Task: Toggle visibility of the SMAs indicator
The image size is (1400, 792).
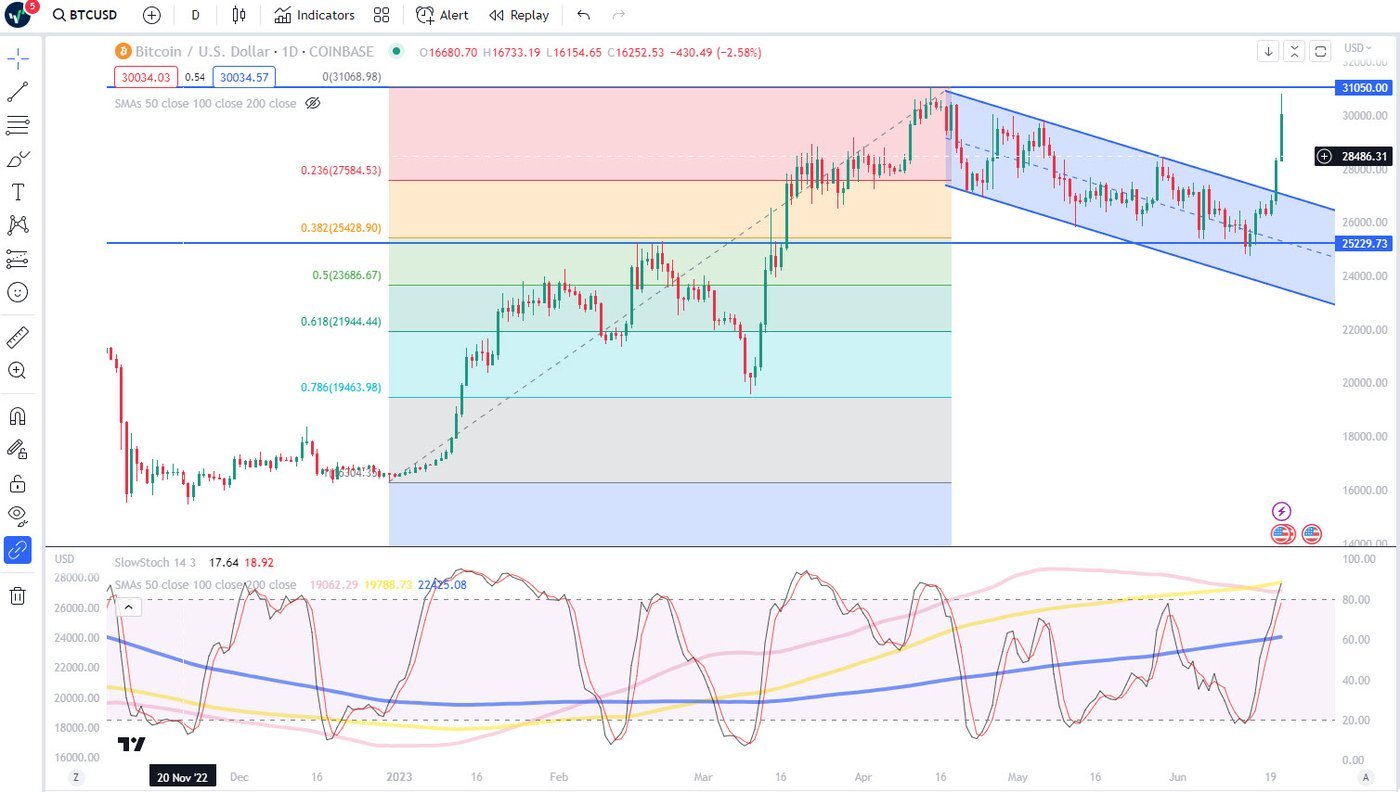Action: [x=312, y=103]
